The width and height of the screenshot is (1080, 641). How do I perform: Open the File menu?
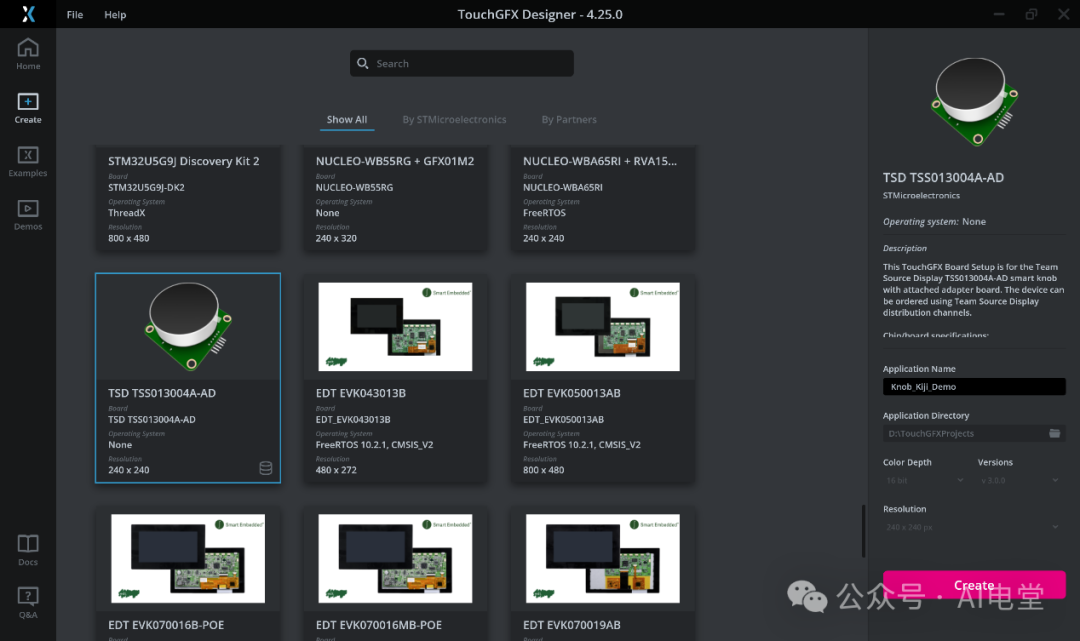click(74, 14)
